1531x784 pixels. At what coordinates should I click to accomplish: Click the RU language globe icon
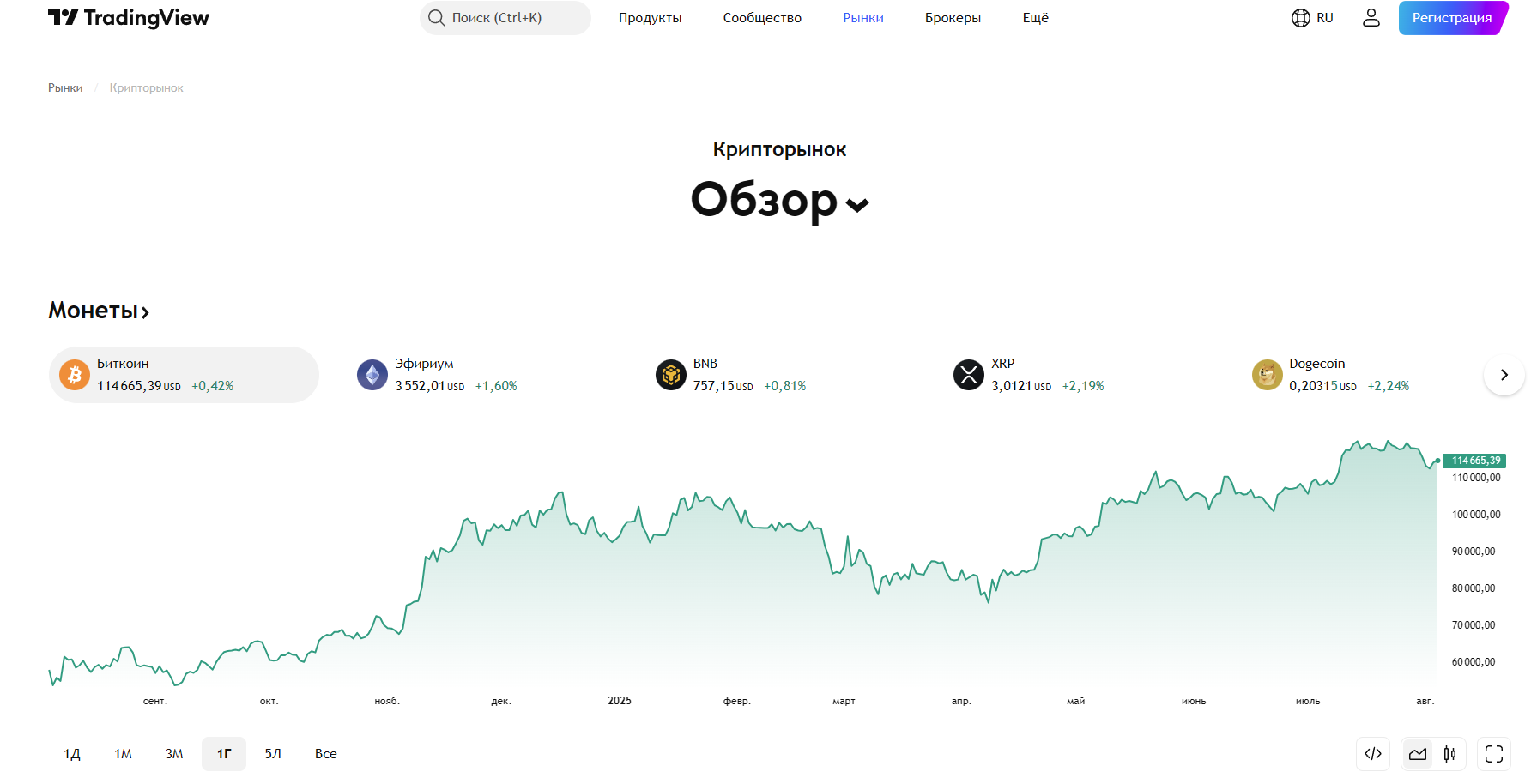click(x=1301, y=18)
